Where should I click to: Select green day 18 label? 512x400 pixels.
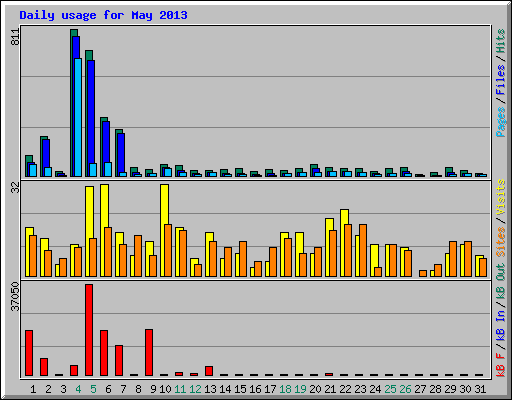tap(285, 389)
